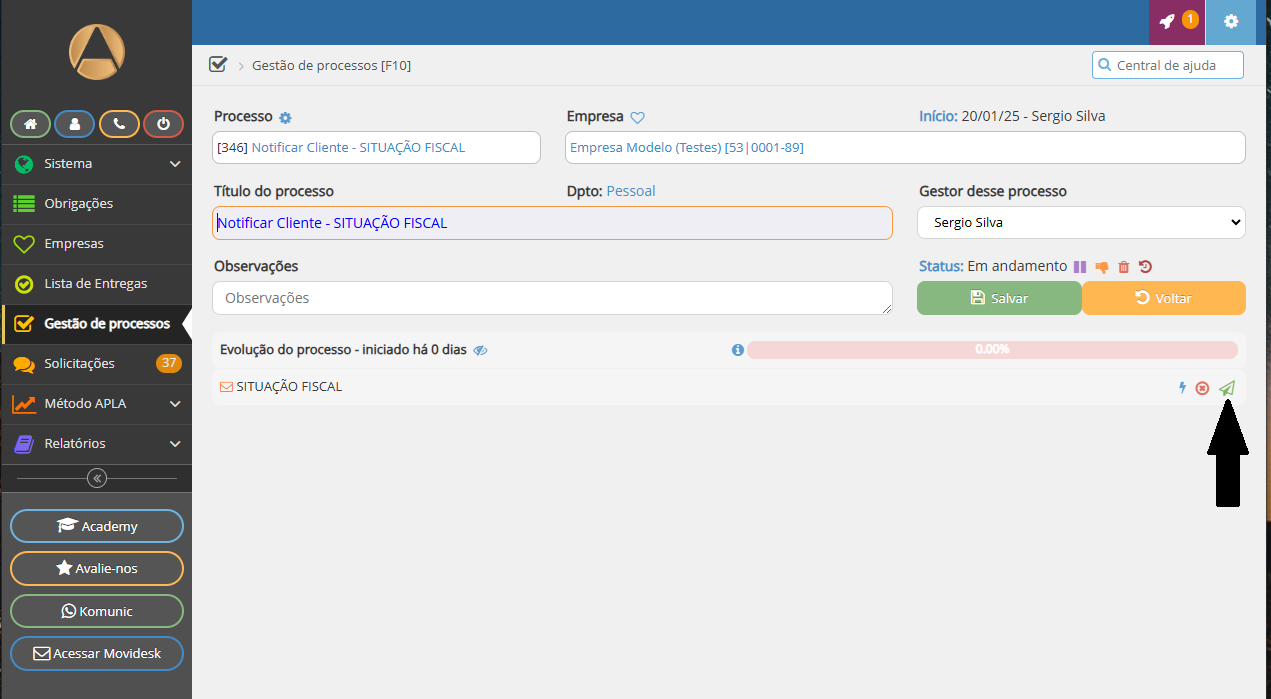Click the orange Voltar button
The width and height of the screenshot is (1271, 699).
[x=1163, y=298]
